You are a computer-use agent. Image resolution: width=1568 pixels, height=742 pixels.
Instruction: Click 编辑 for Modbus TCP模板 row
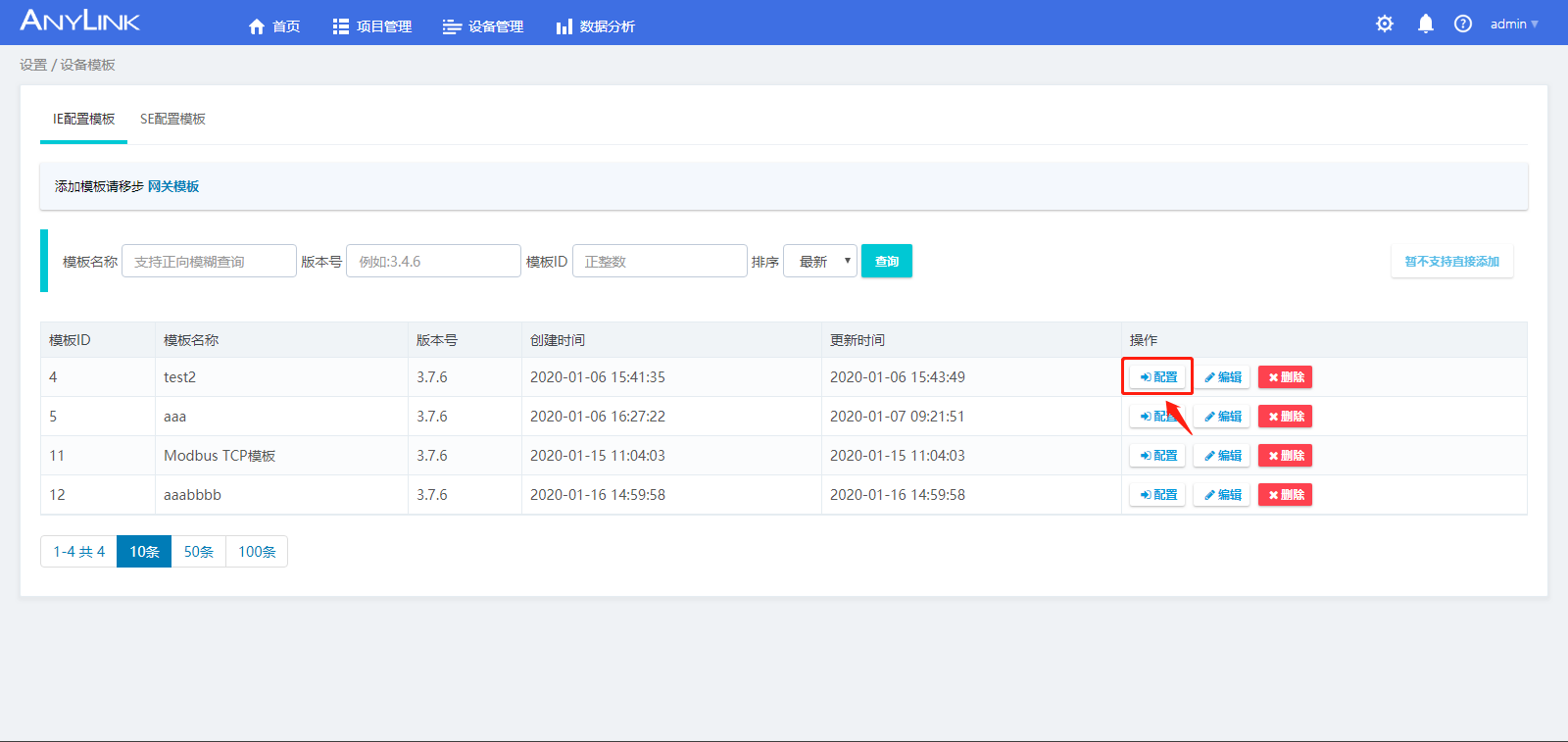tap(1222, 456)
